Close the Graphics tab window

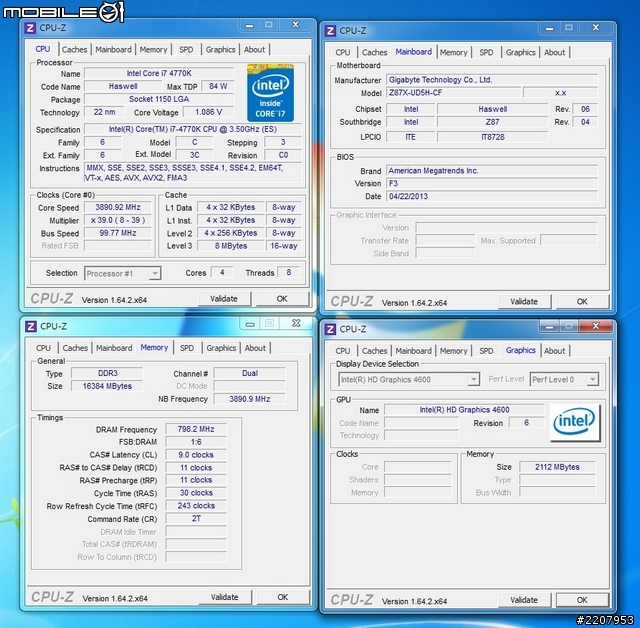[x=596, y=326]
